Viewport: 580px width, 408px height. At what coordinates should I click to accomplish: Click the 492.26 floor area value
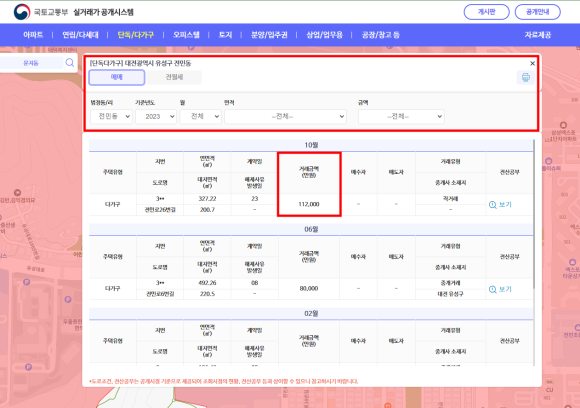click(207, 283)
